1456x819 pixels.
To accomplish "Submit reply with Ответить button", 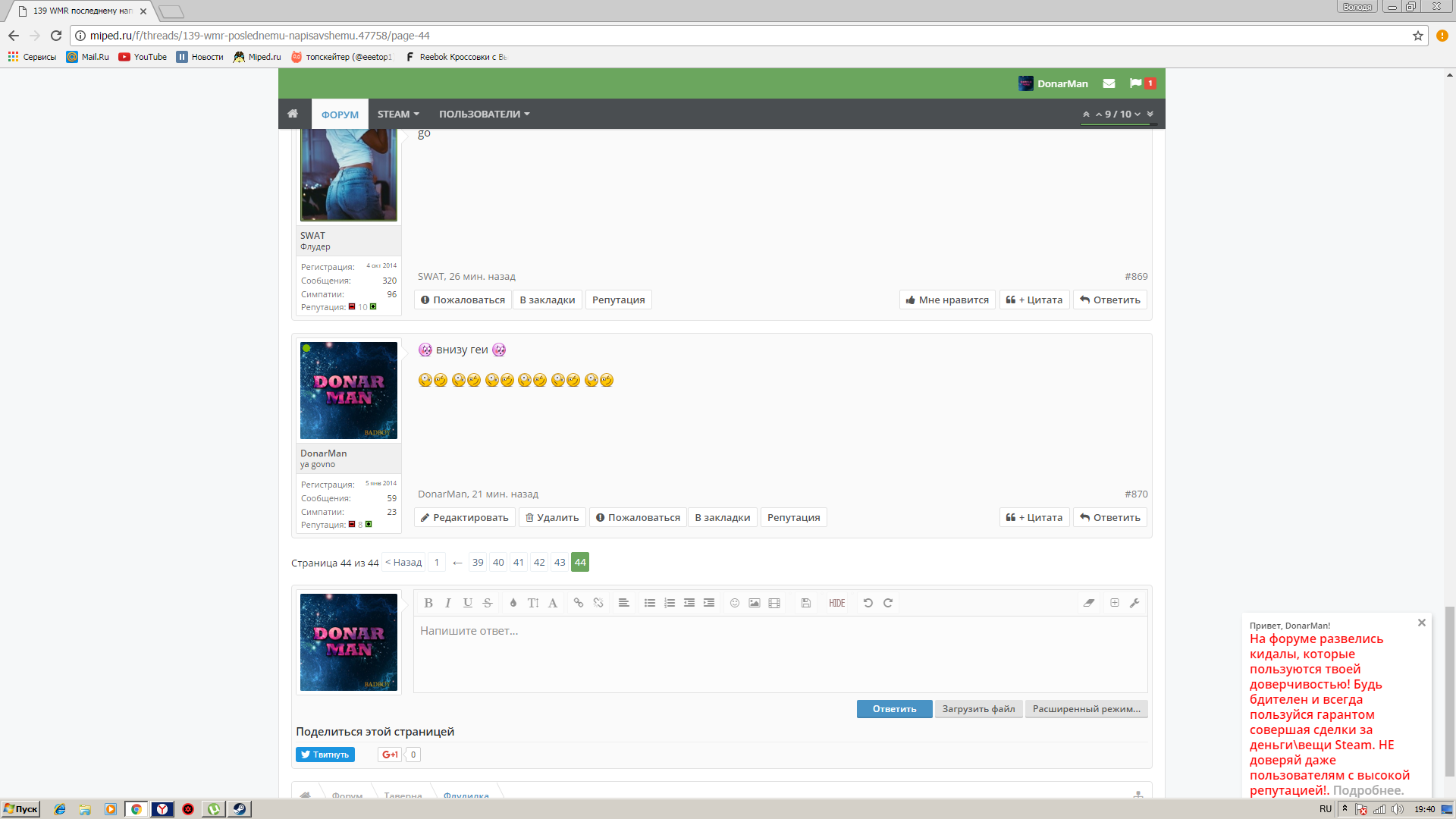I will (894, 709).
